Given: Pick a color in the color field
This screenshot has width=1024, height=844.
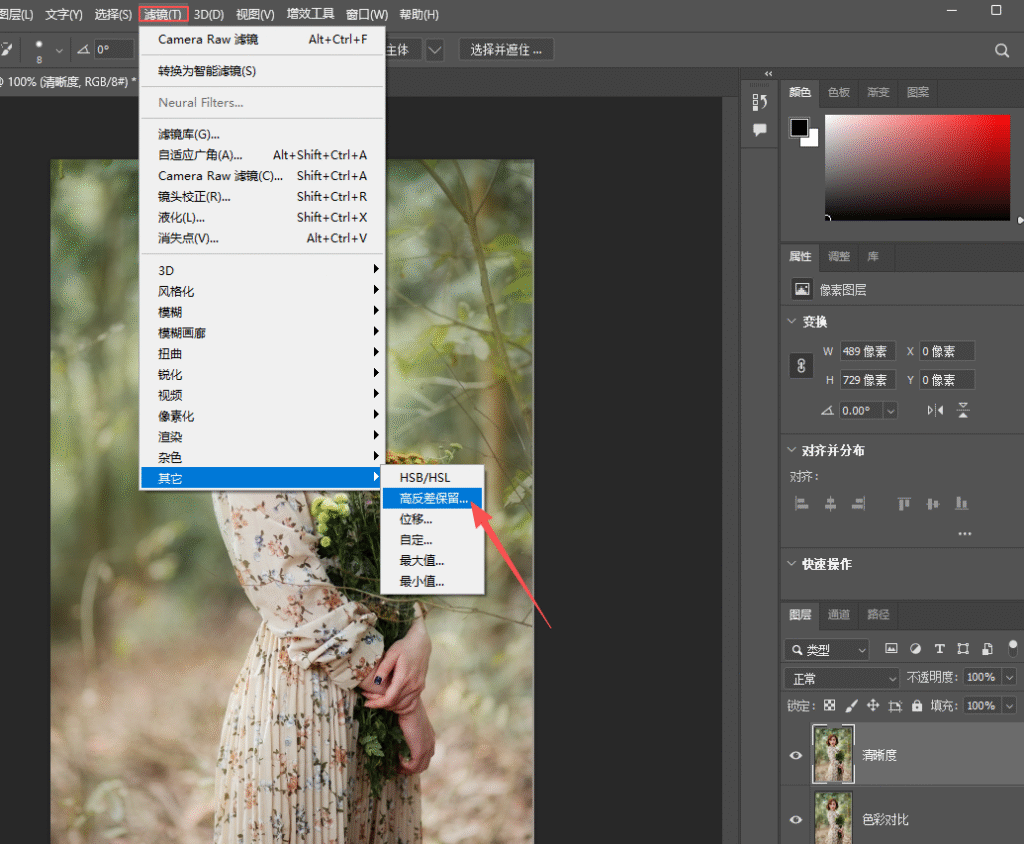Looking at the screenshot, I should click(x=917, y=167).
